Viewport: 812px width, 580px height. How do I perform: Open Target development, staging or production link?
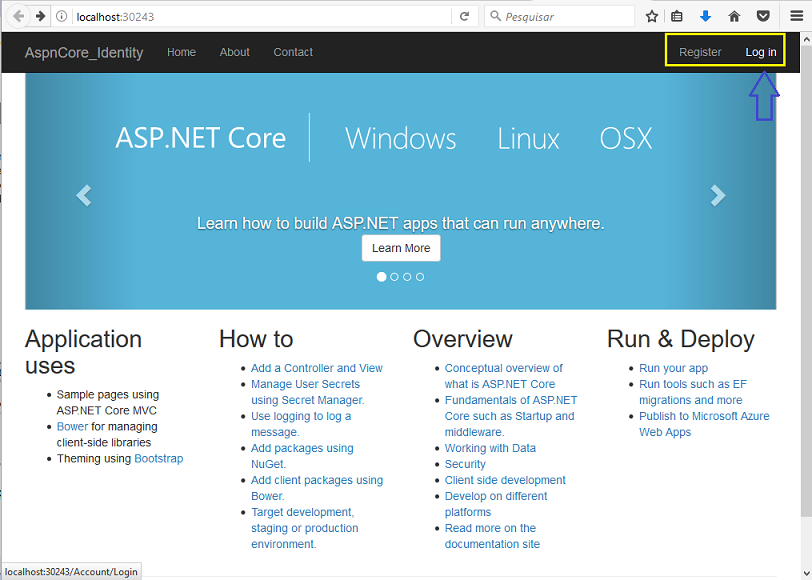304,528
